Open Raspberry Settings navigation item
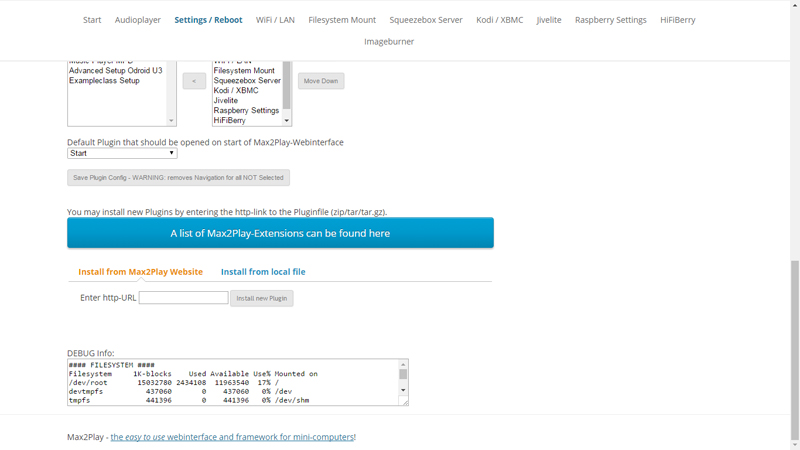This screenshot has width=800, height=450. (x=611, y=20)
